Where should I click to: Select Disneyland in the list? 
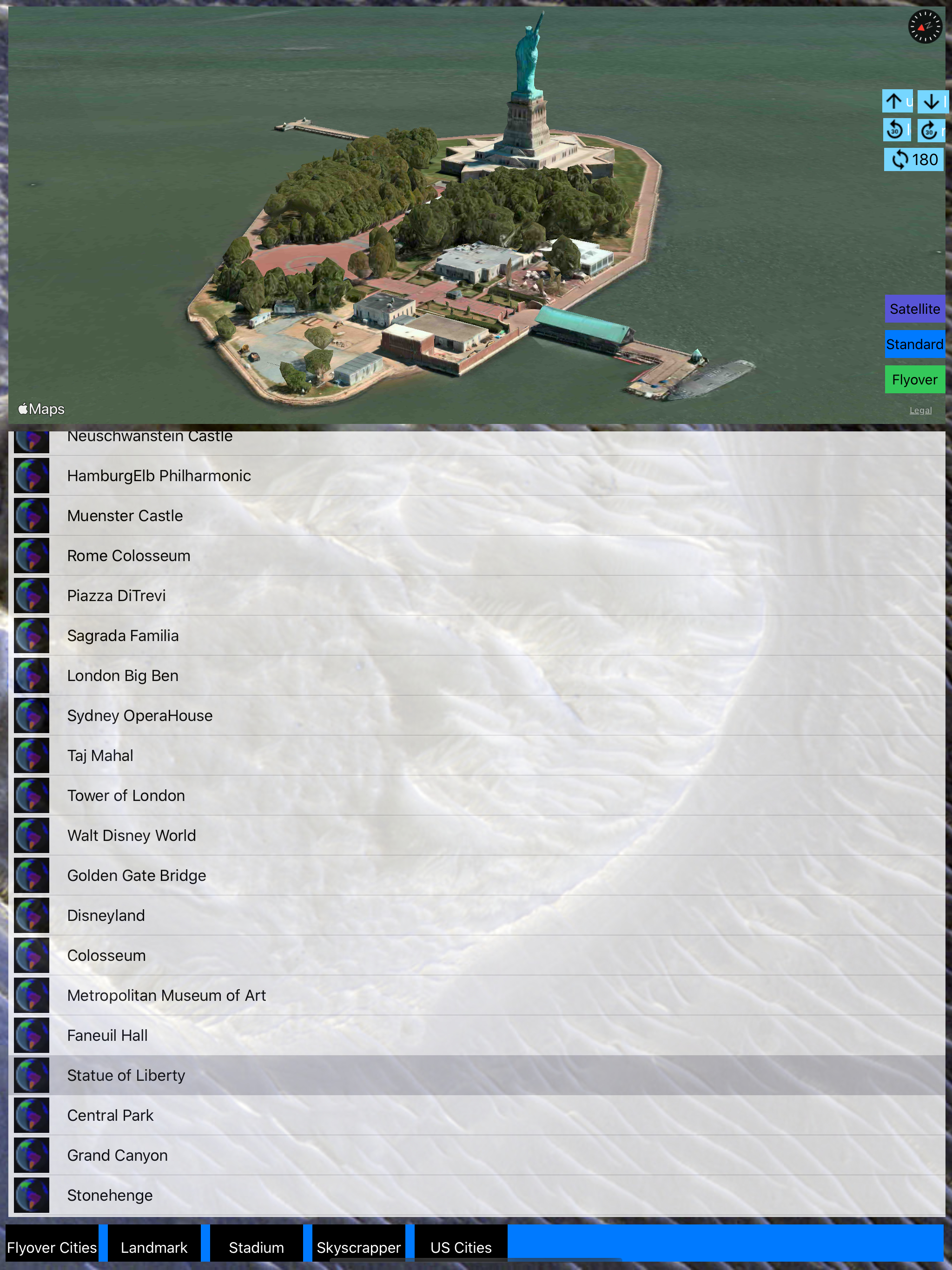click(476, 915)
